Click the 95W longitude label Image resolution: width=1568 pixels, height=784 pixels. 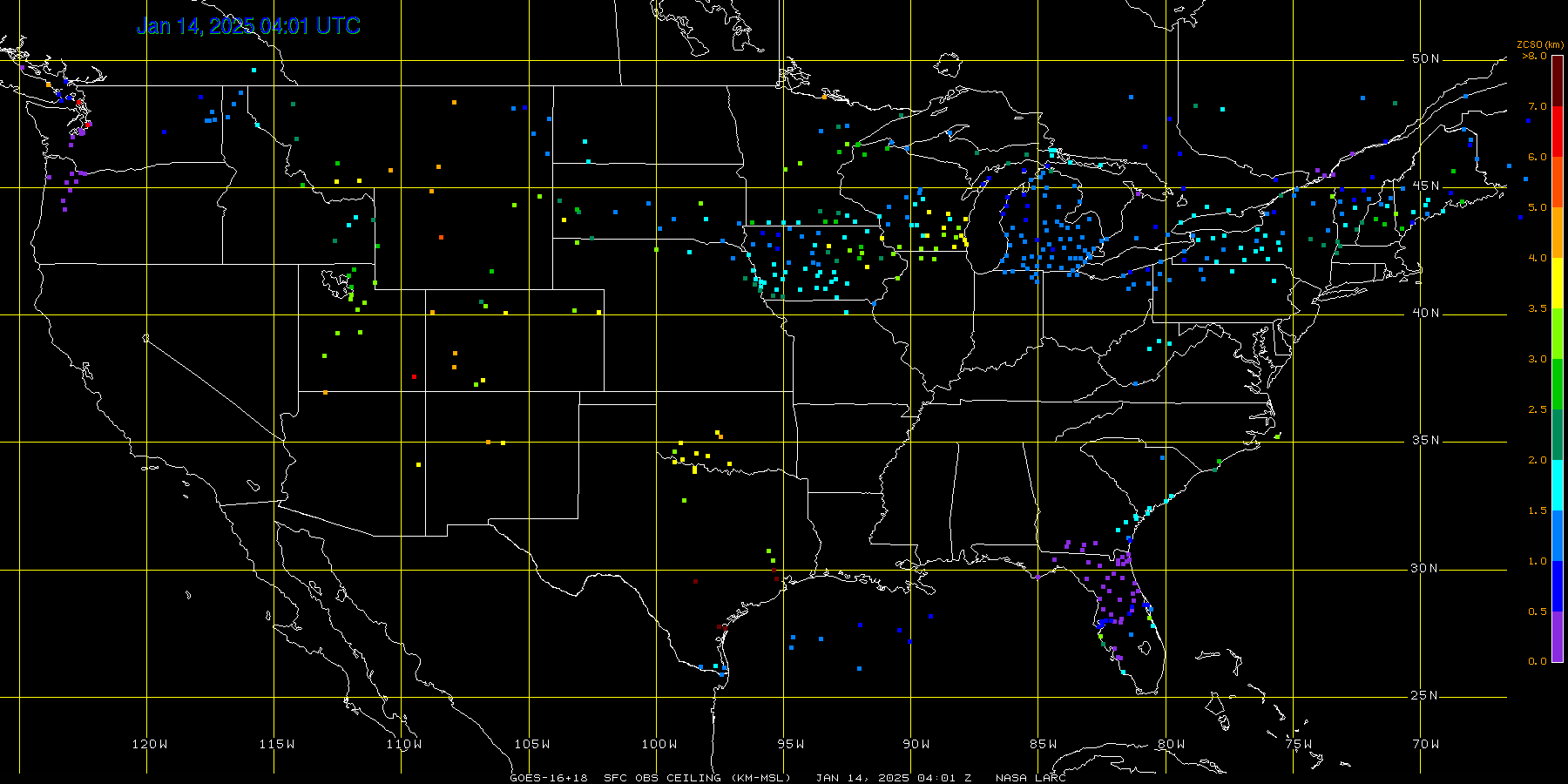pyautogui.click(x=791, y=744)
